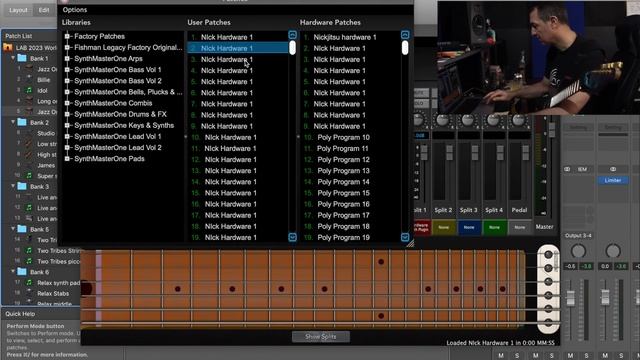Screen dimensions: 640x360
Task: Click Hardware Patches scroll-down arrow icon
Action: 405,237
